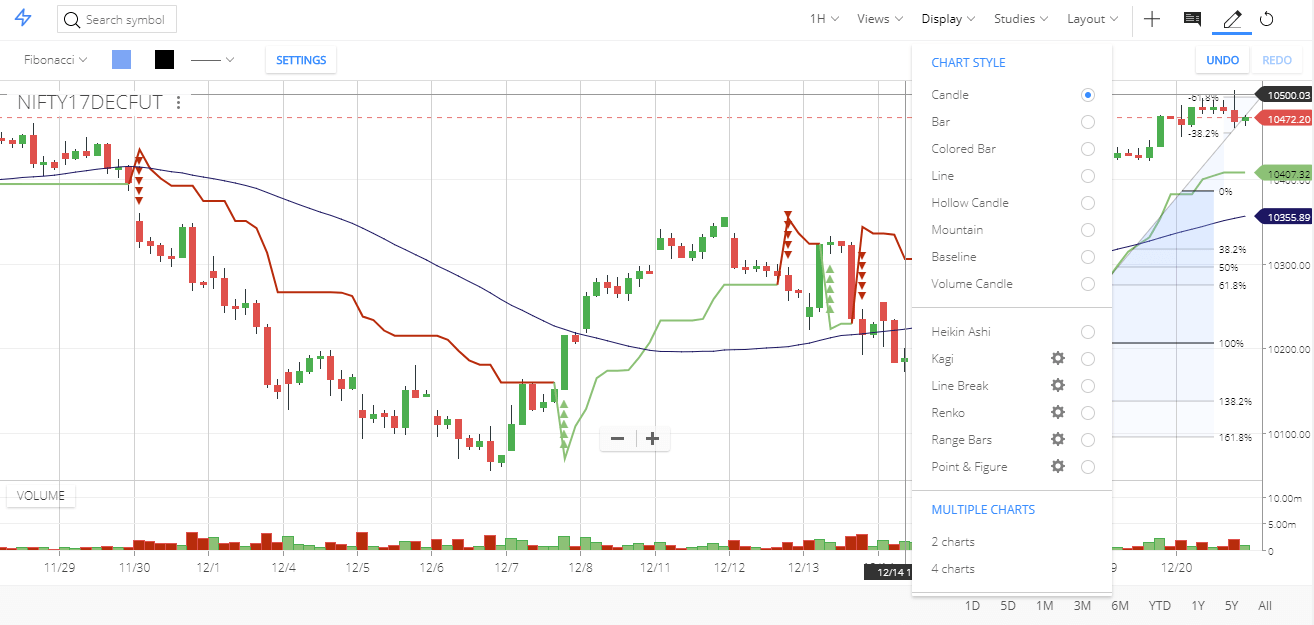Image resolution: width=1314 pixels, height=625 pixels.
Task: Select Renko radio button
Action: tap(1087, 413)
